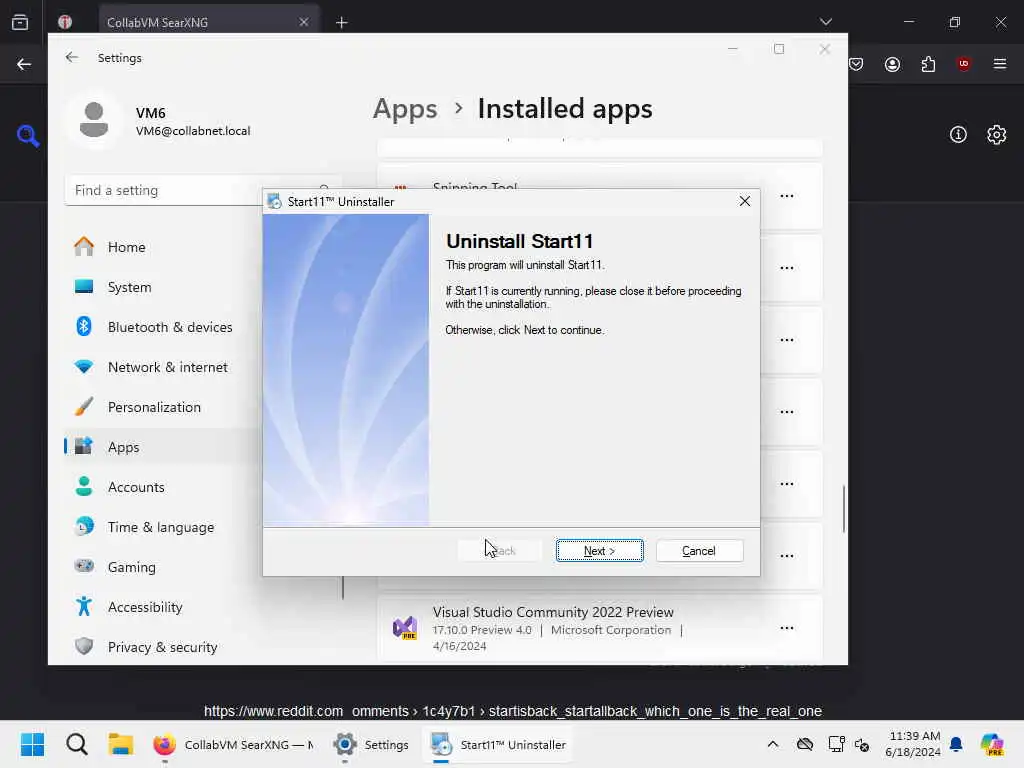The image size is (1024, 768).
Task: Open options menu for Visual Studio Community 2022 Preview
Action: (787, 628)
